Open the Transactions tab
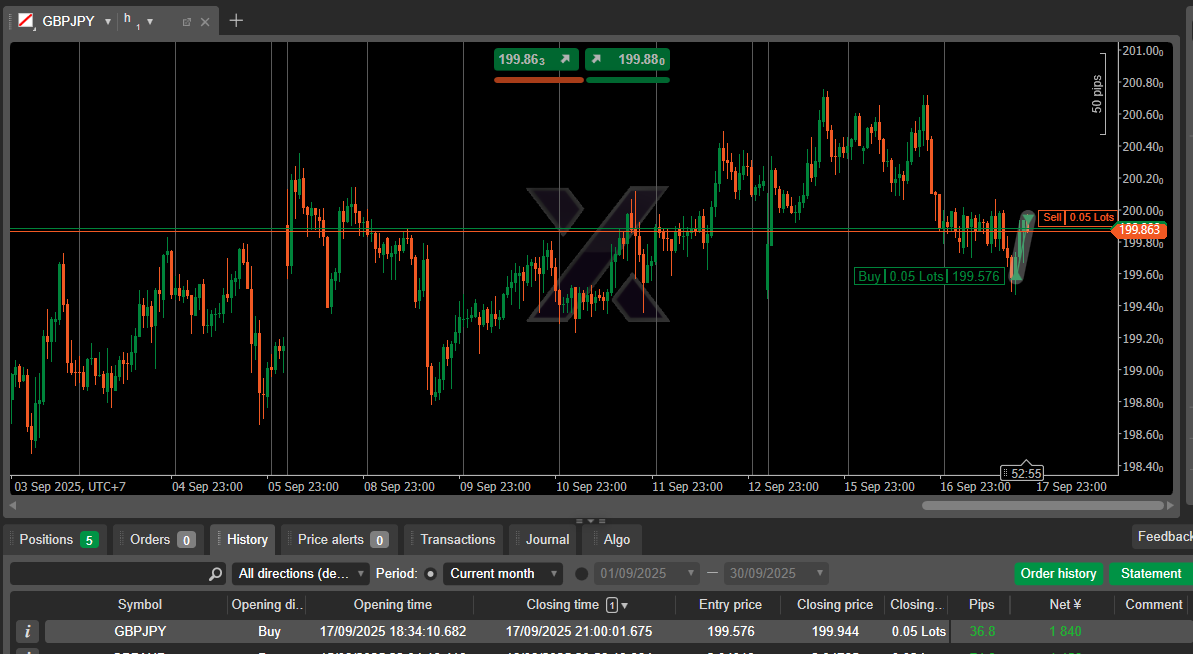The image size is (1193, 654). [x=457, y=540]
